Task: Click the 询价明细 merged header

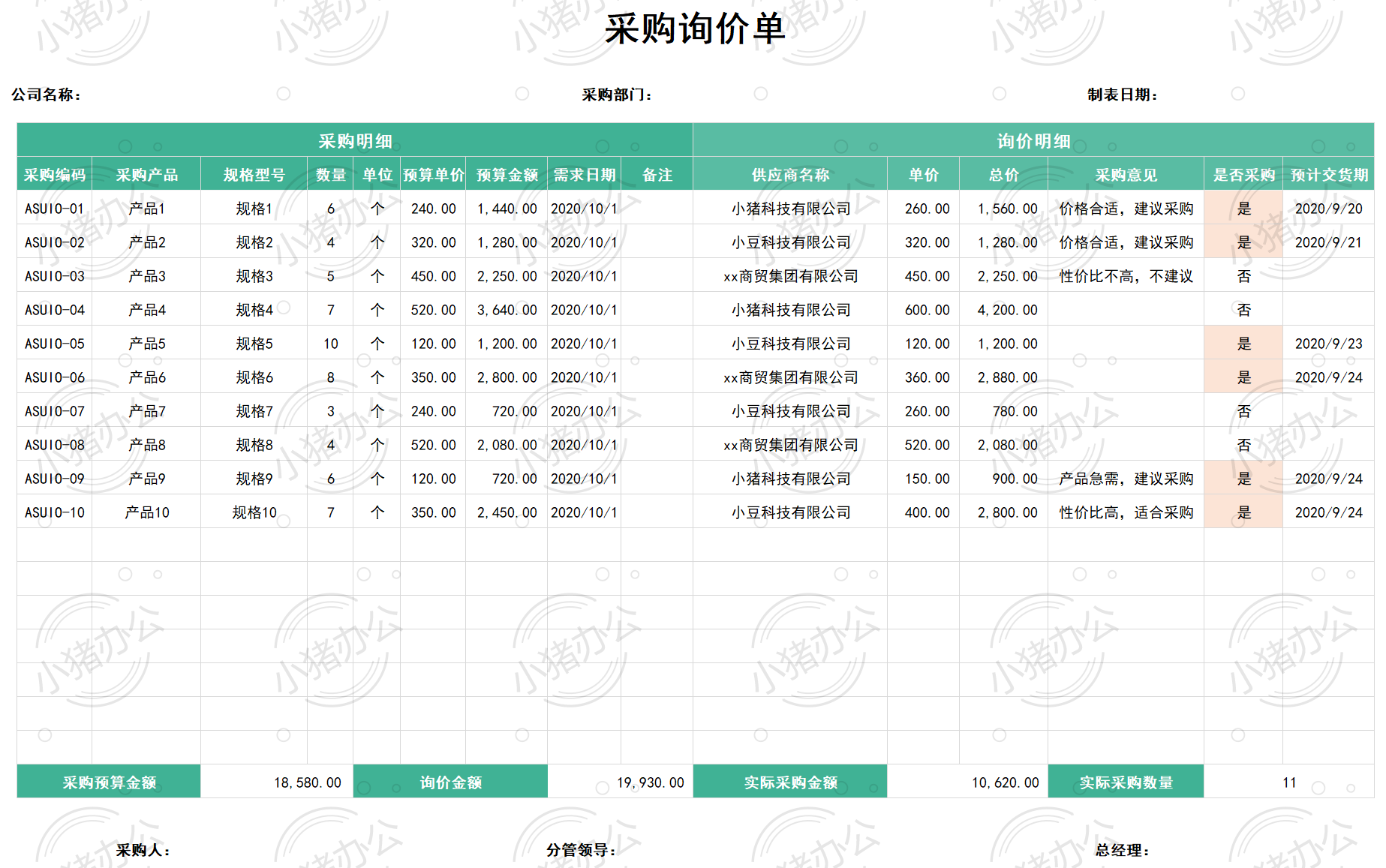Action: [x=1033, y=140]
